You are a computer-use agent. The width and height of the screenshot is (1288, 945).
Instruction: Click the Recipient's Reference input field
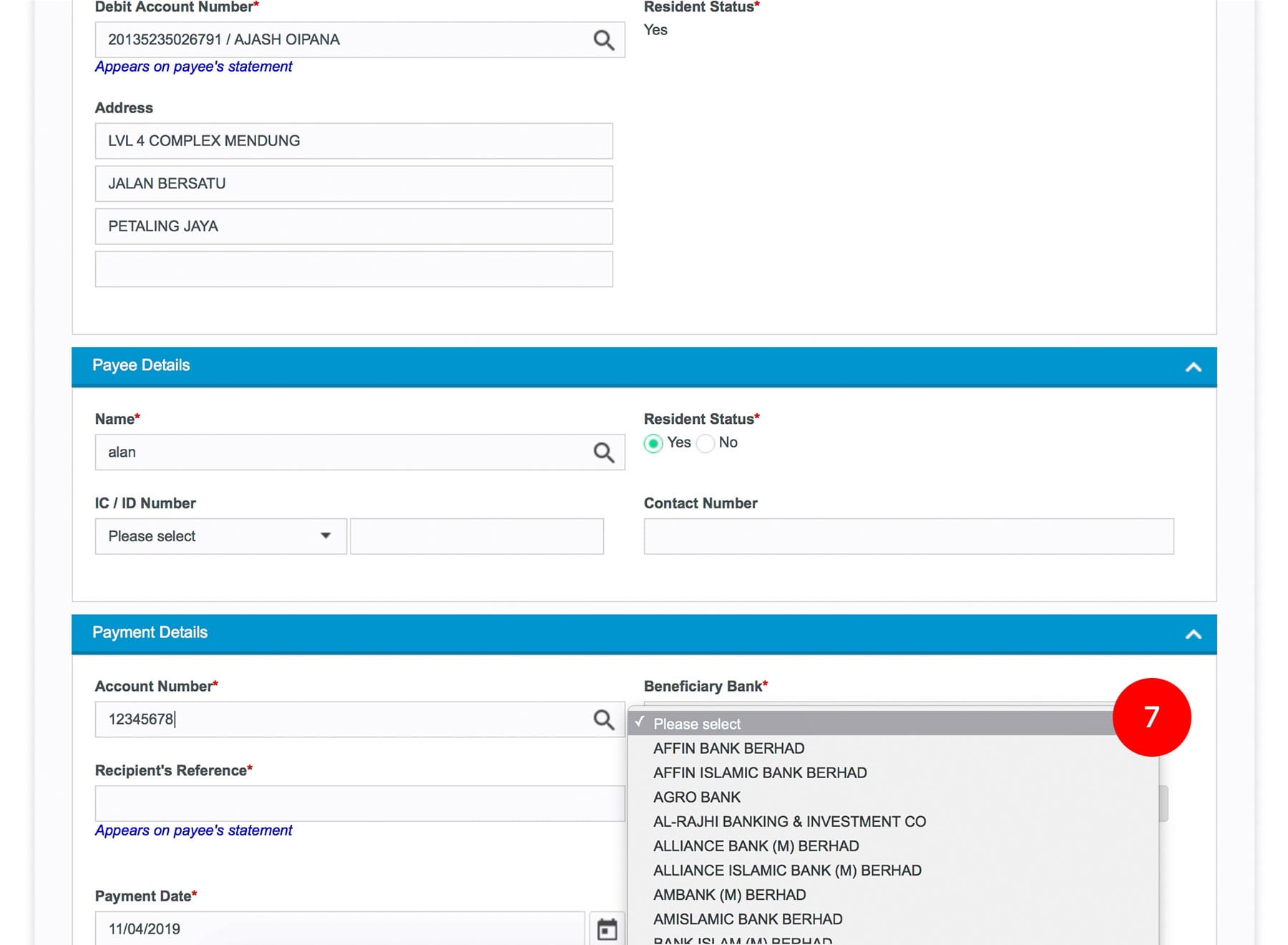[359, 803]
